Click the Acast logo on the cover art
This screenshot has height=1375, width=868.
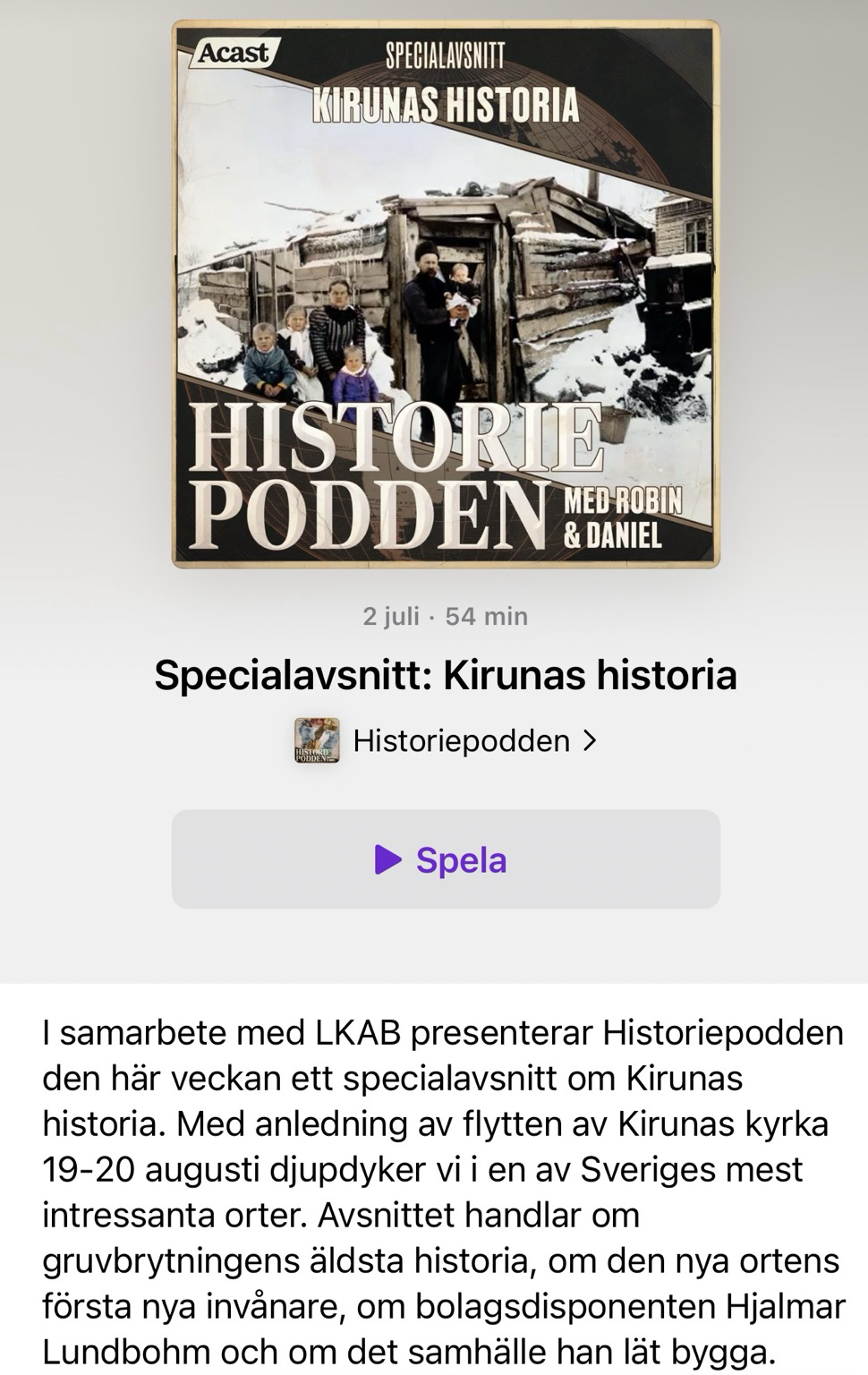(x=233, y=53)
